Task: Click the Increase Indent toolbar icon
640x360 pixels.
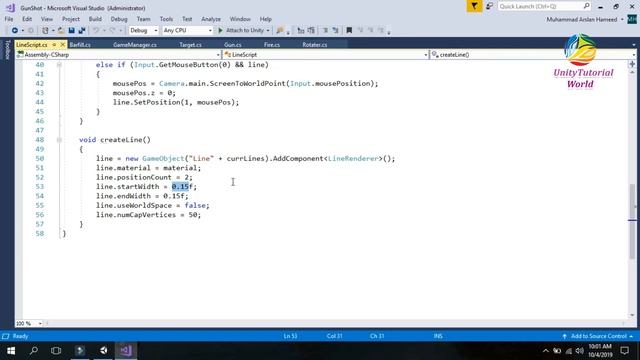Action: coord(336,31)
